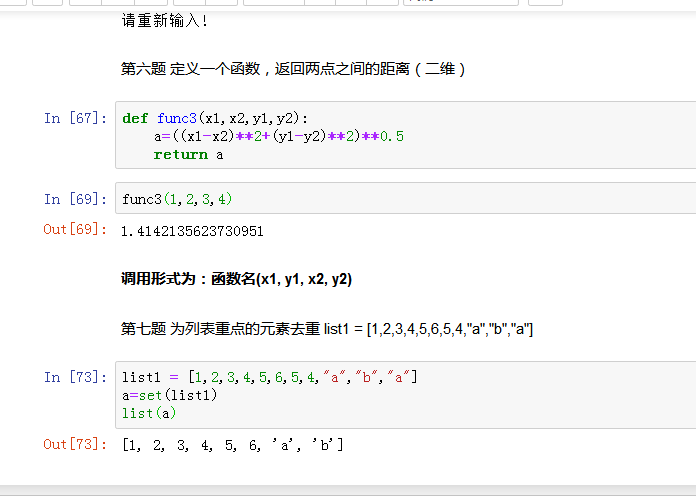Click the deduplicated list output [1, 2, 3...]
The width and height of the screenshot is (696, 497).
point(232,444)
